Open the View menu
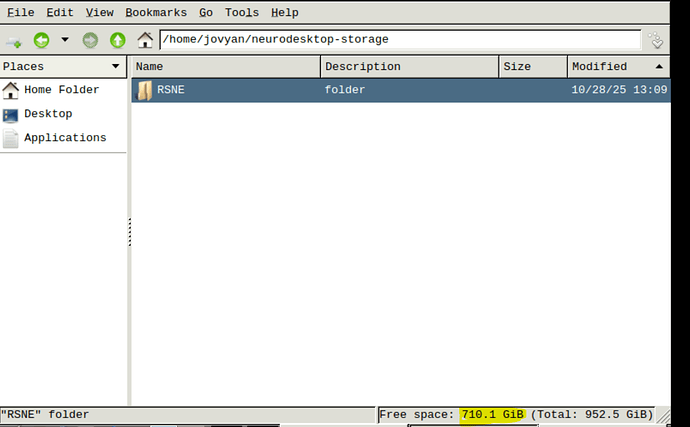The height and width of the screenshot is (427, 690). click(x=99, y=12)
